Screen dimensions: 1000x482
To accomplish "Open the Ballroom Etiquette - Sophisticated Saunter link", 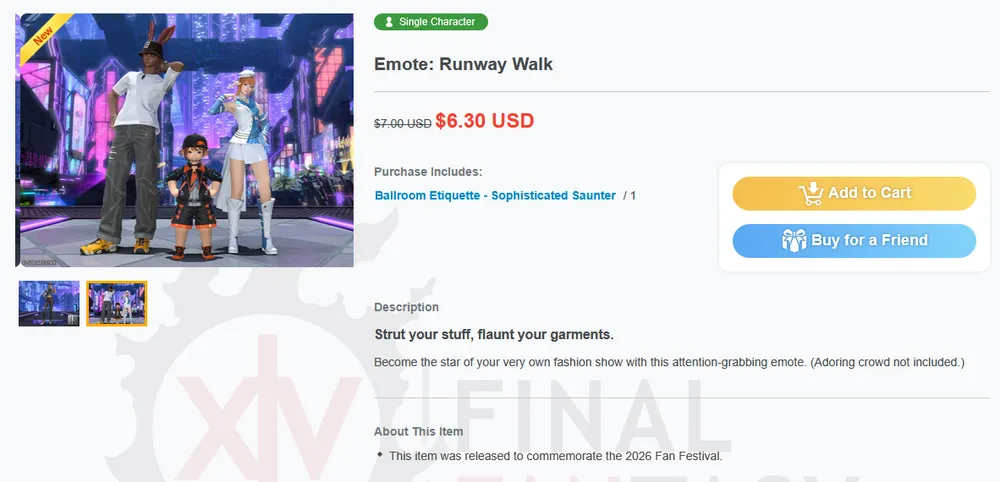I will (x=495, y=196).
